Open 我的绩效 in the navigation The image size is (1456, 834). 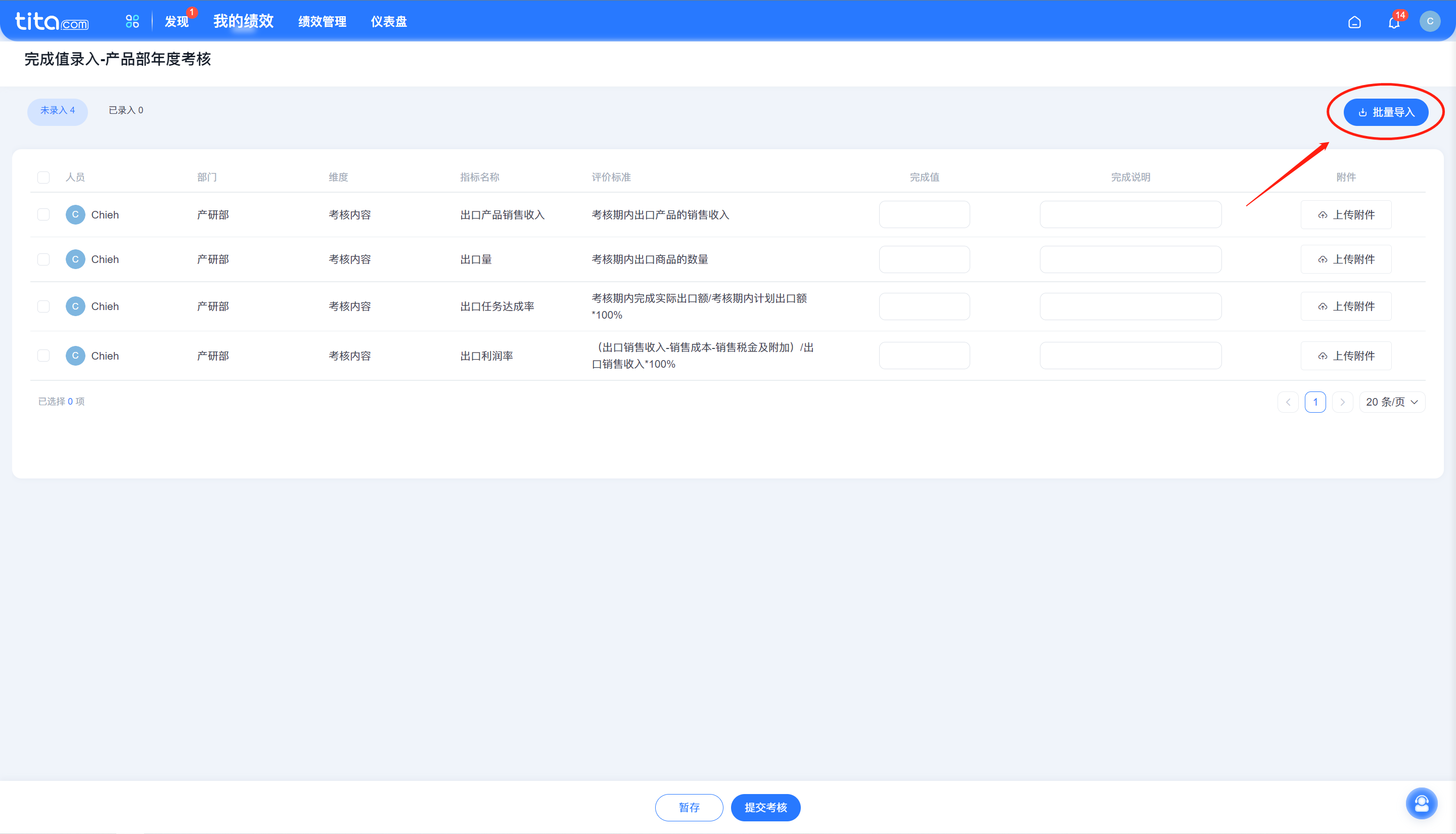pos(243,21)
